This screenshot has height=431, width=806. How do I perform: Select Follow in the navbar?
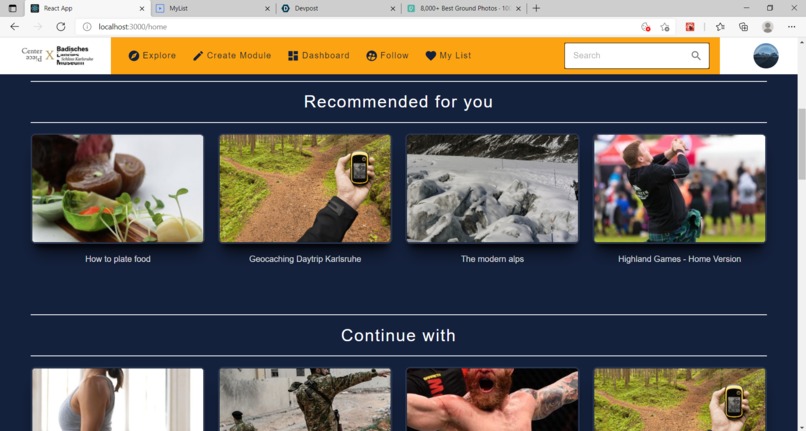[x=388, y=56]
